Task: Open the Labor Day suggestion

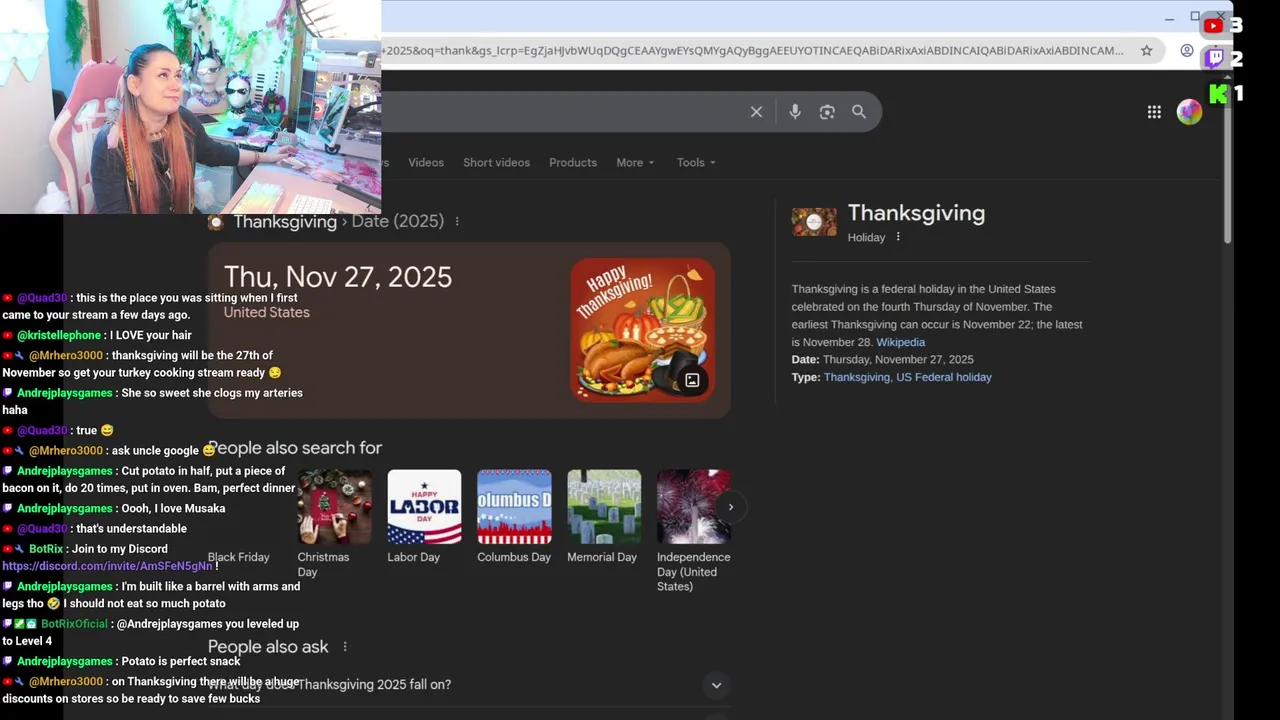Action: pos(424,516)
